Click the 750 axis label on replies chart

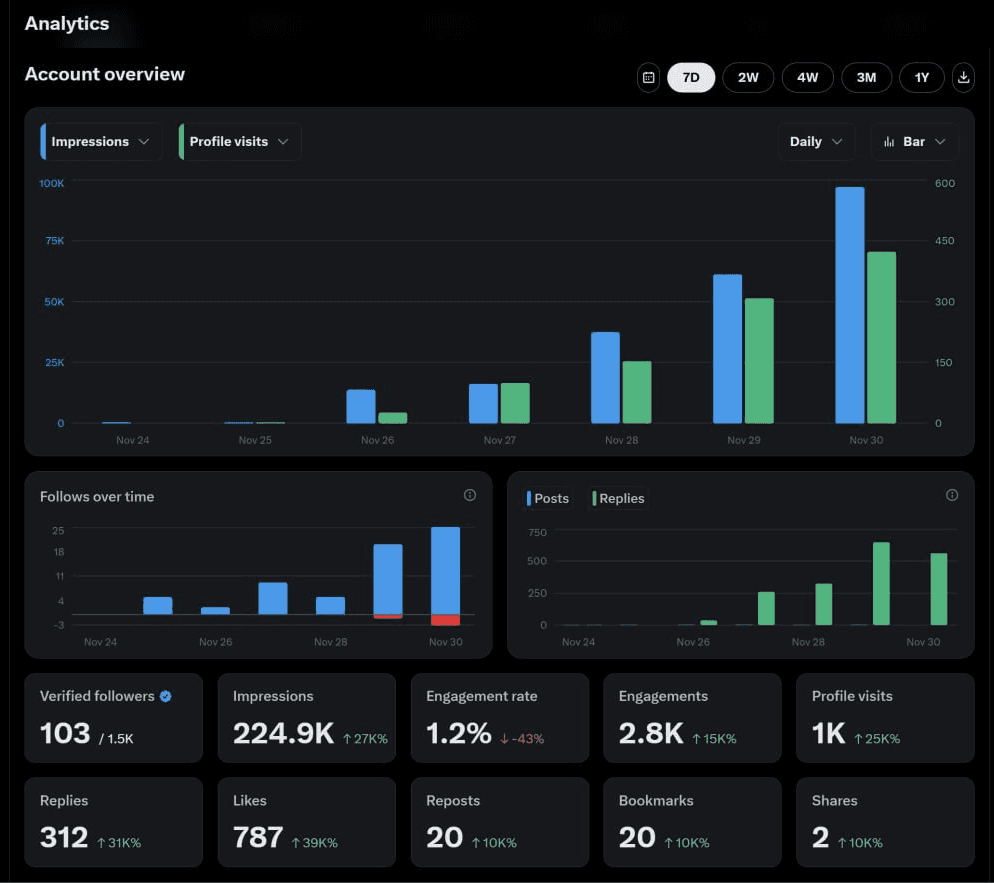tap(537, 532)
